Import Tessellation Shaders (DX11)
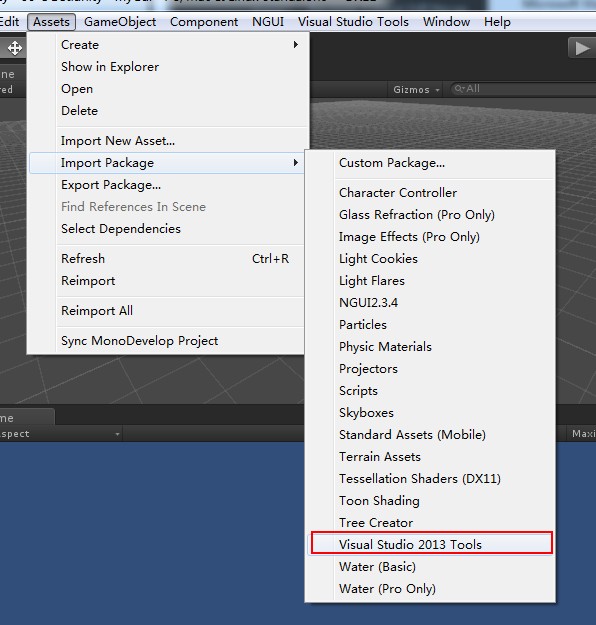Image resolution: width=596 pixels, height=625 pixels. pyautogui.click(x=431, y=479)
